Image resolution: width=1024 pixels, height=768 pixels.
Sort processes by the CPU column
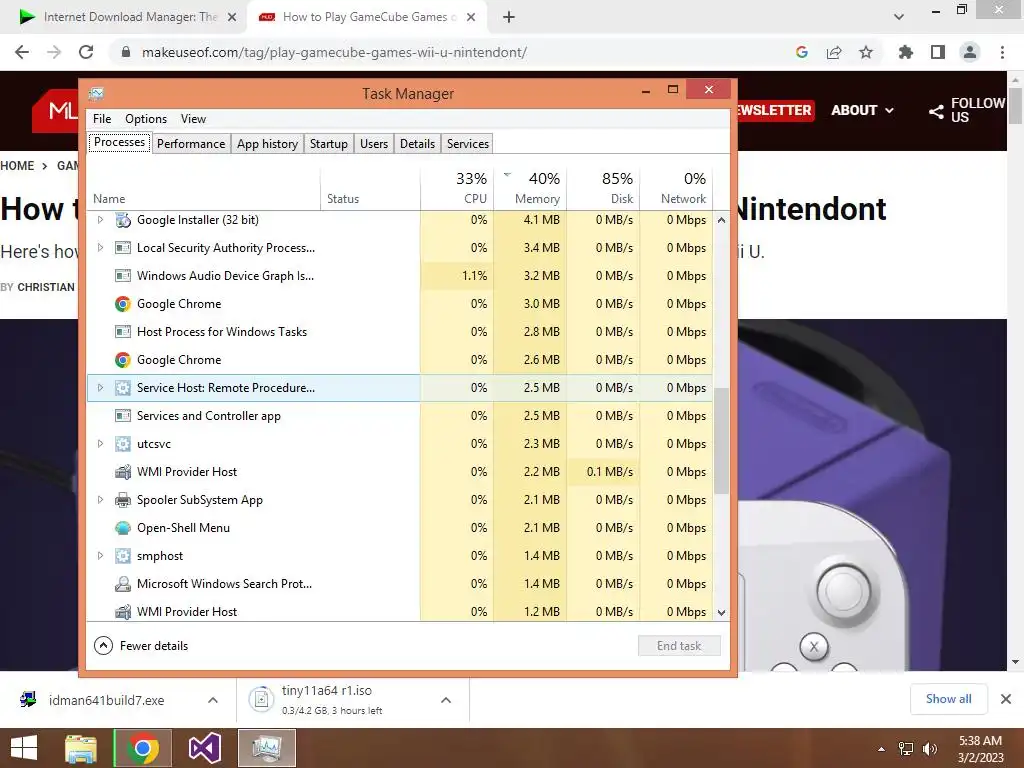(457, 188)
